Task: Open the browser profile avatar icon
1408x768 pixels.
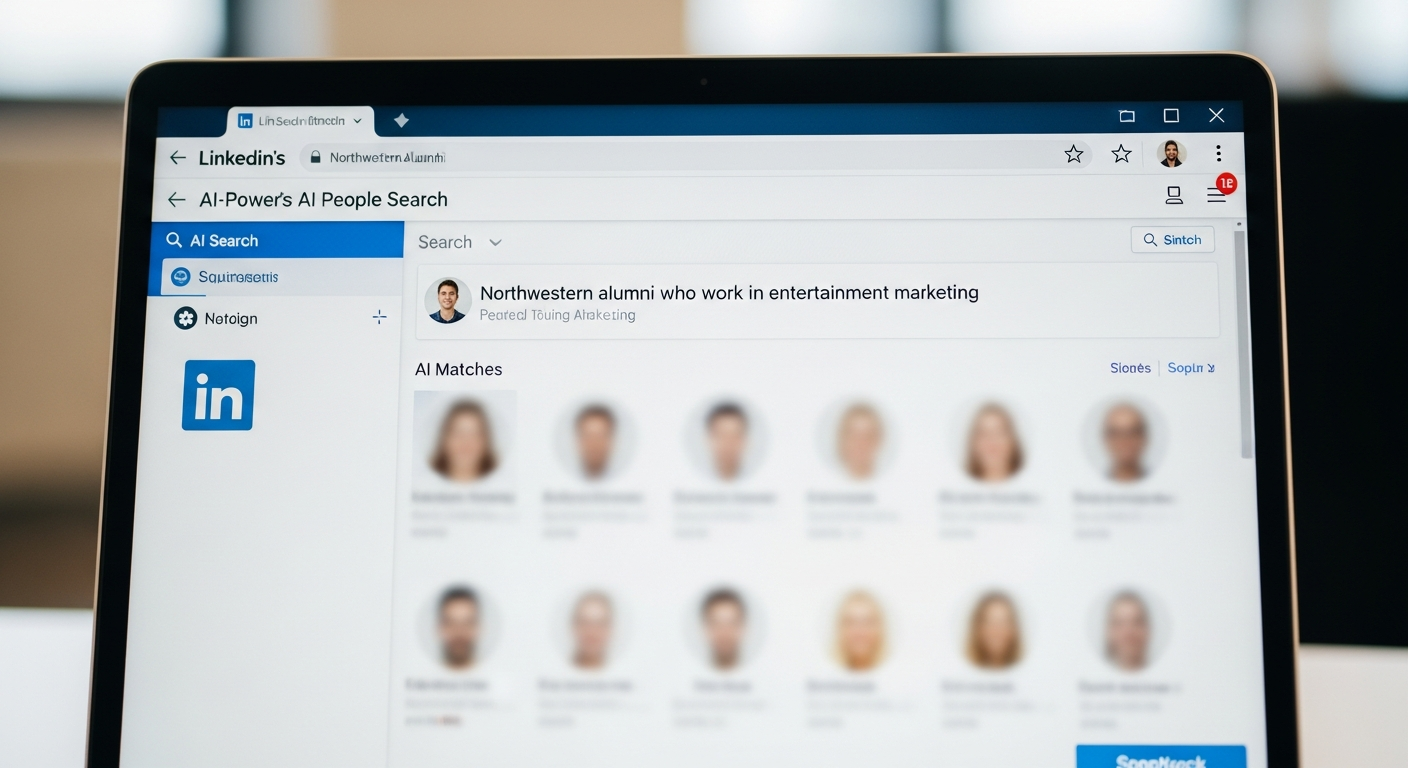Action: pyautogui.click(x=1171, y=154)
